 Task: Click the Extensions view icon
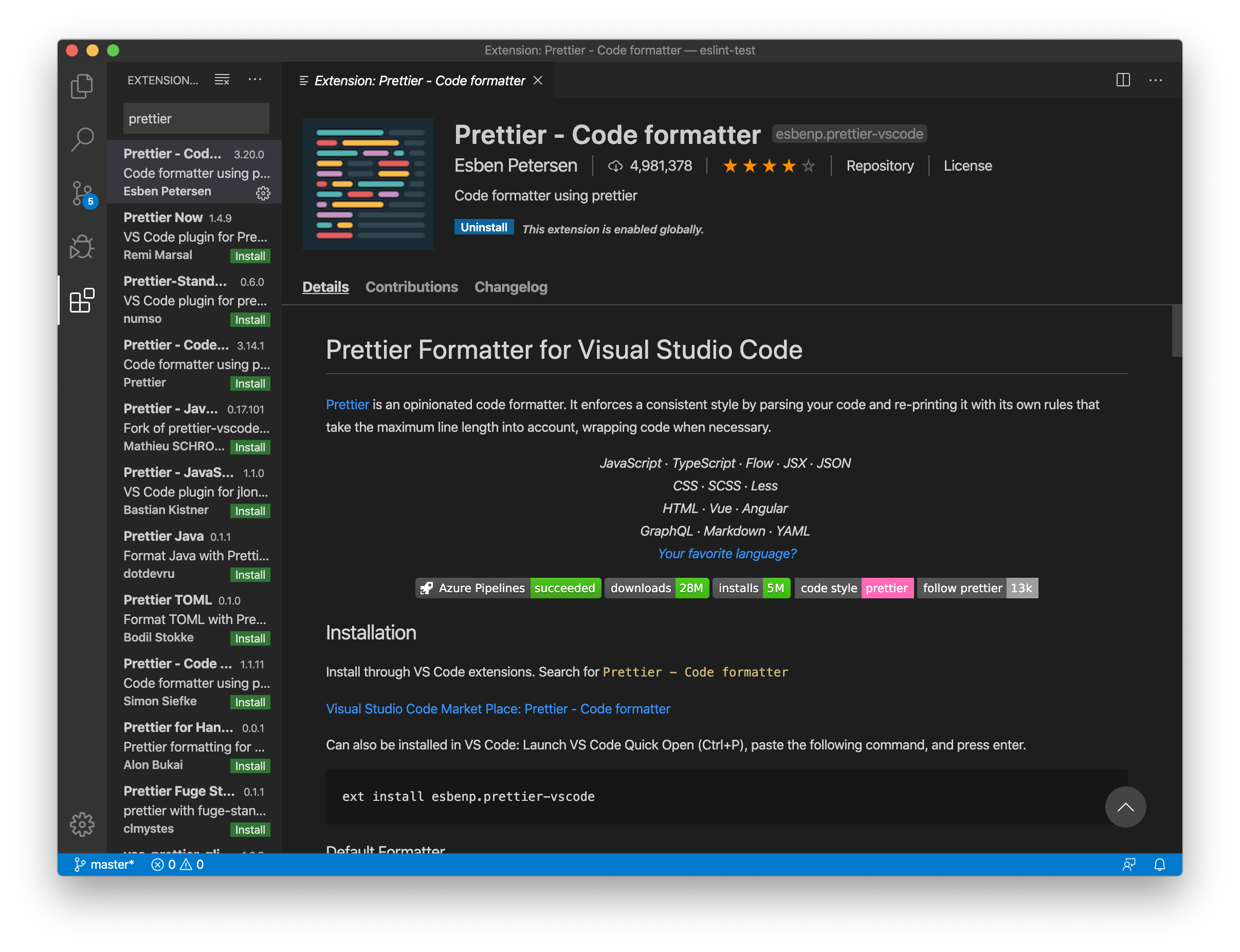click(82, 300)
